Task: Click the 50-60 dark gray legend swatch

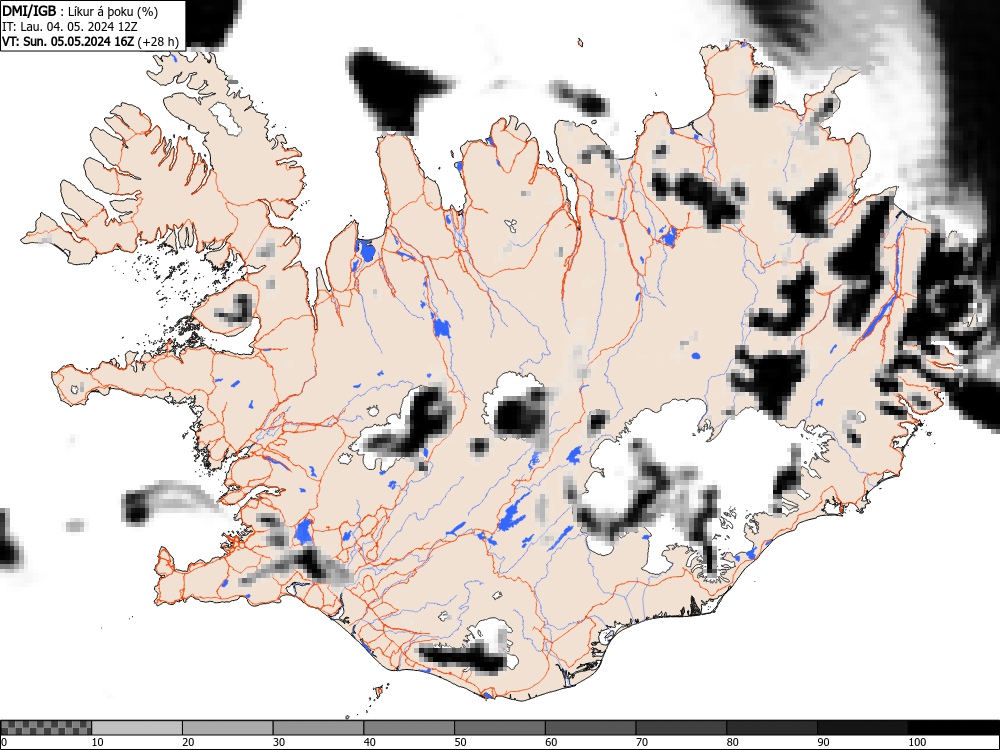Action: click(499, 728)
